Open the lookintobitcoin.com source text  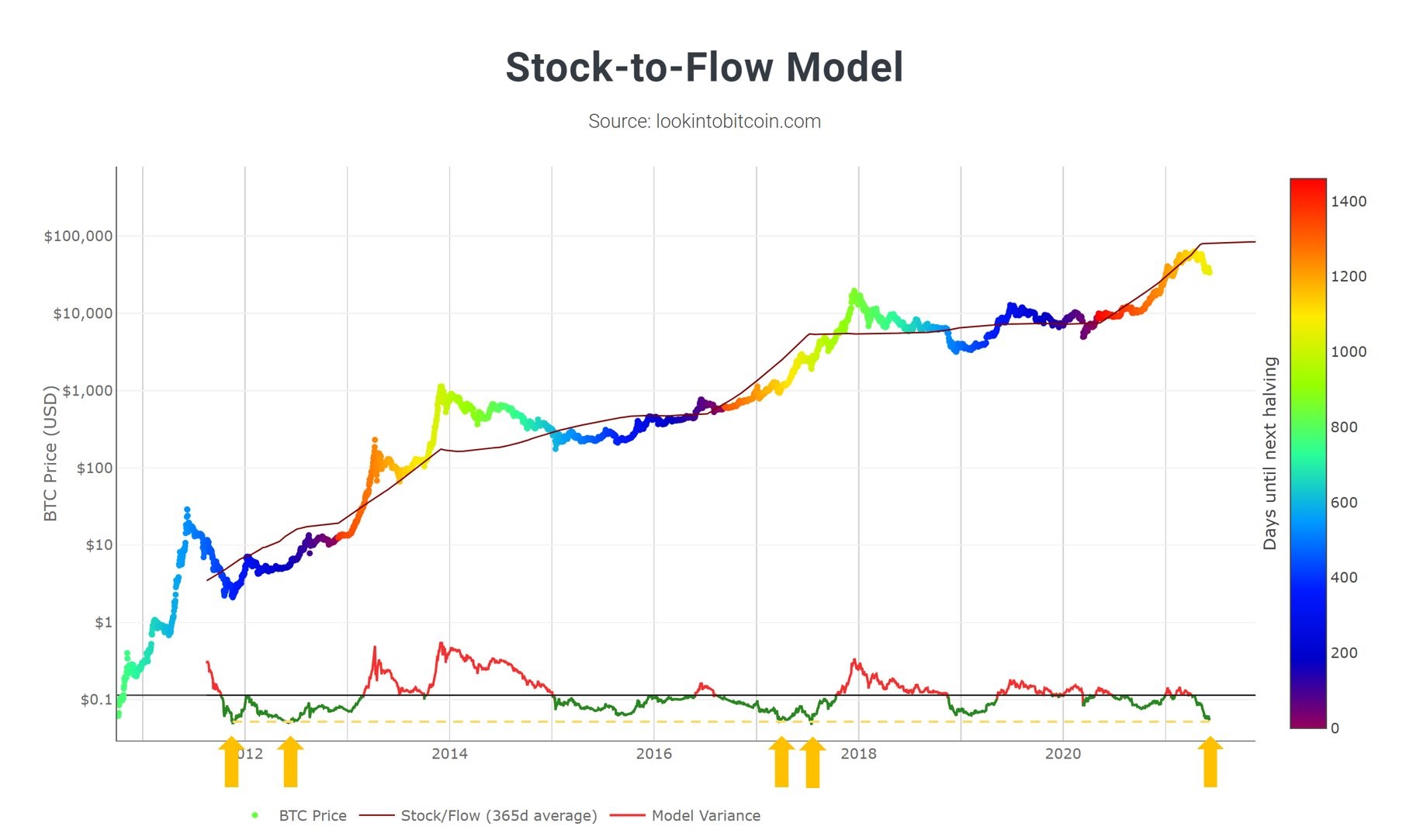click(705, 121)
